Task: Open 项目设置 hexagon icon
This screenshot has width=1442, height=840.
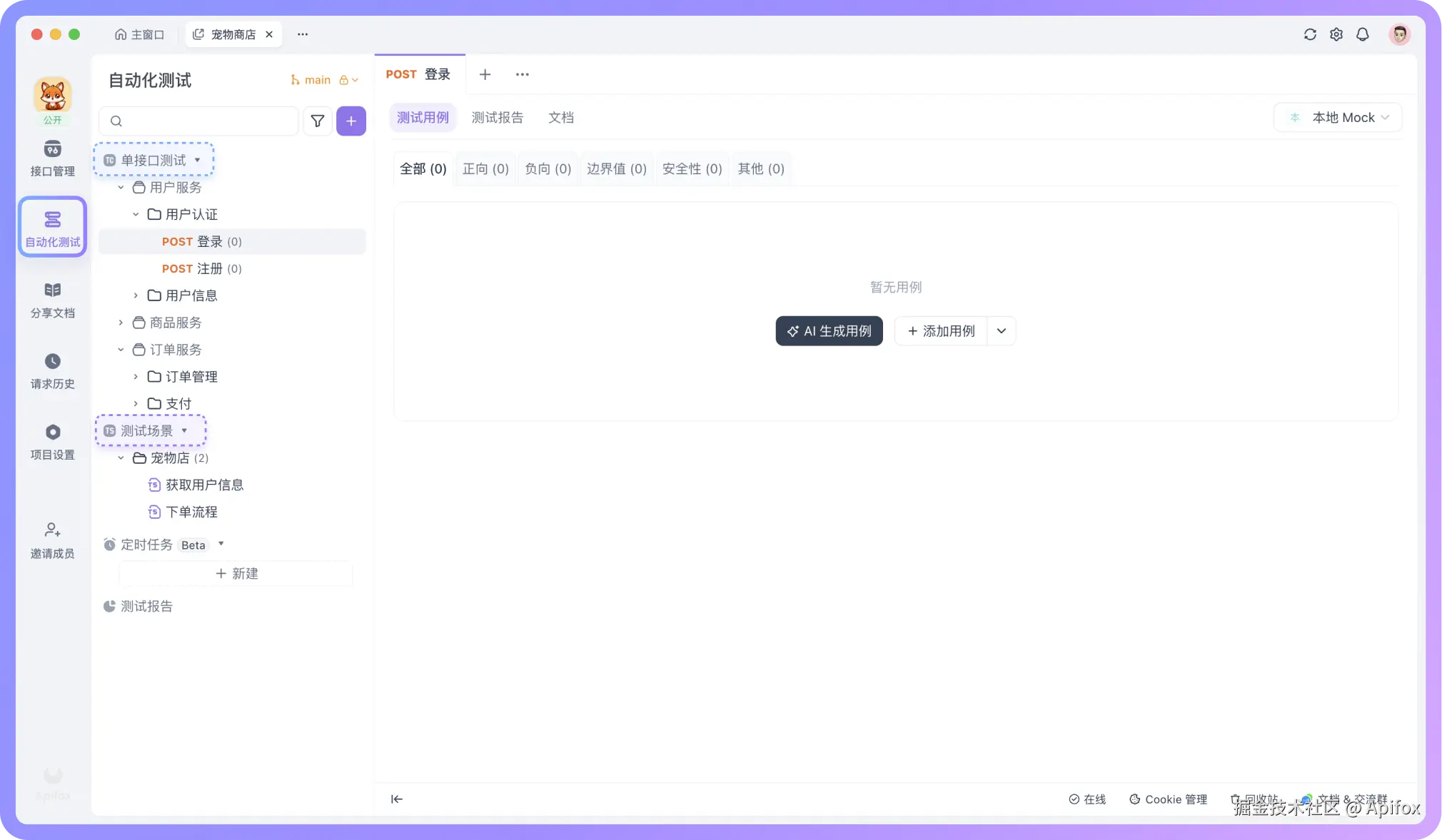Action: [52, 432]
